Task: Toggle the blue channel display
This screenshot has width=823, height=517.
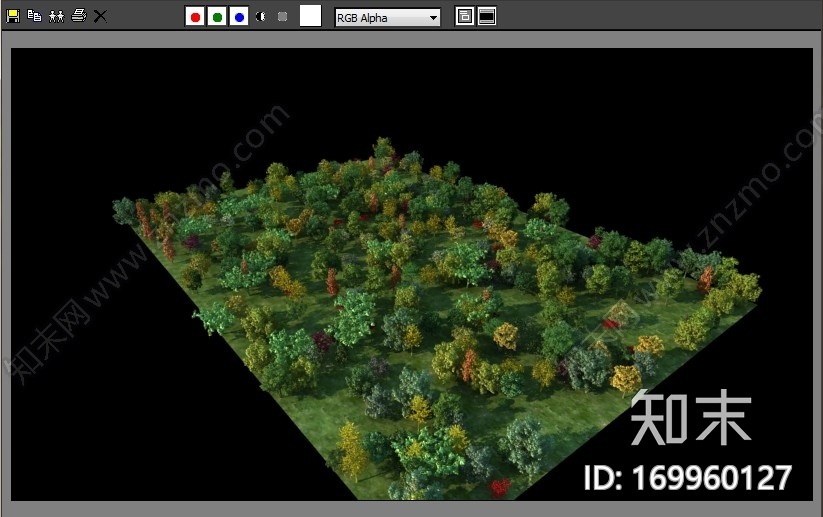Action: (239, 17)
